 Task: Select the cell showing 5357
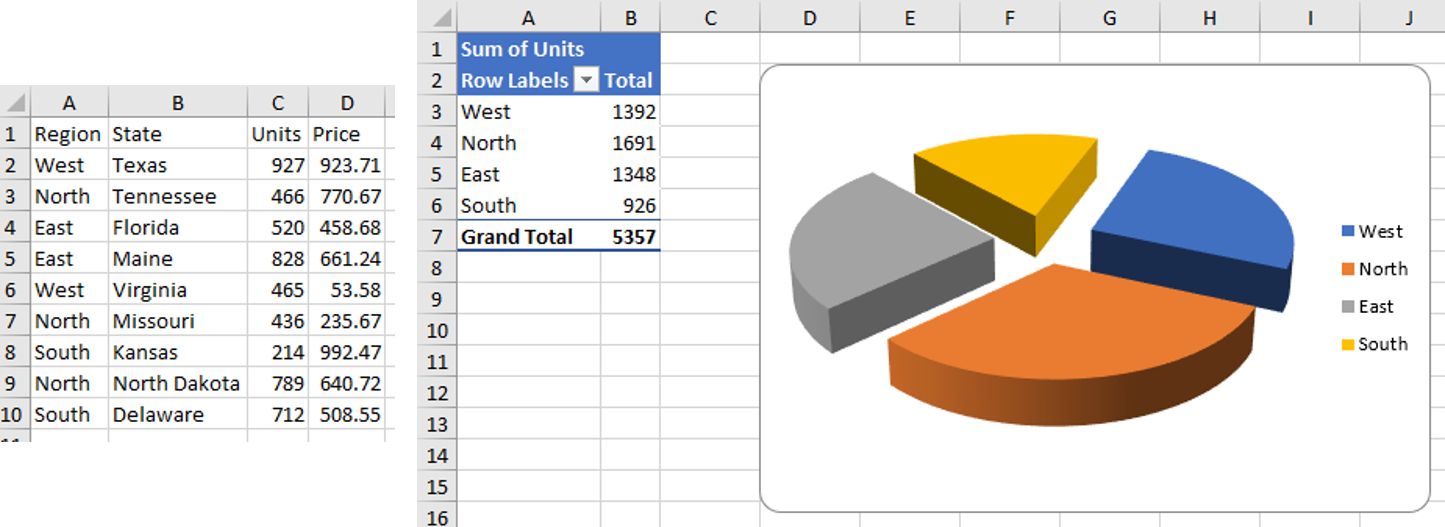pyautogui.click(x=632, y=237)
